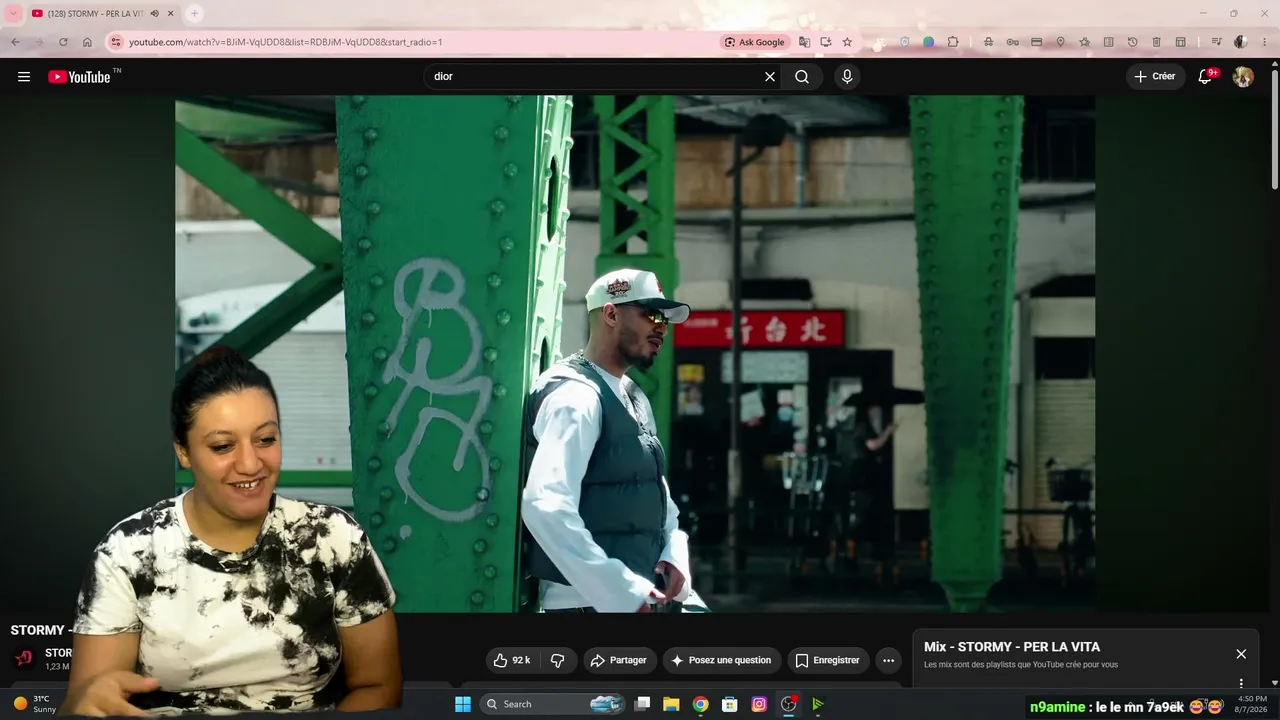The image size is (1280, 720).
Task: Open the media controls music-note icon
Action: (x=1216, y=42)
